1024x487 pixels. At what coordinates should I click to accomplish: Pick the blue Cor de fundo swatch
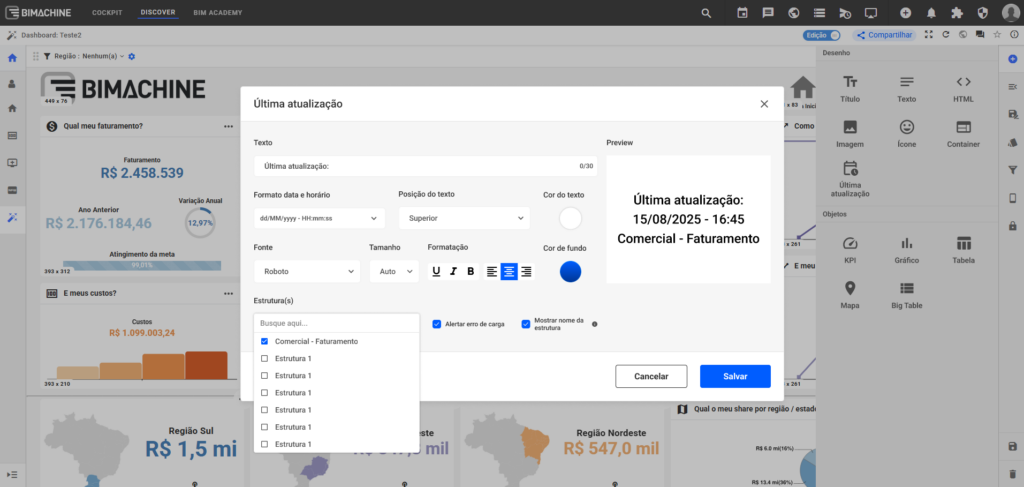570,271
